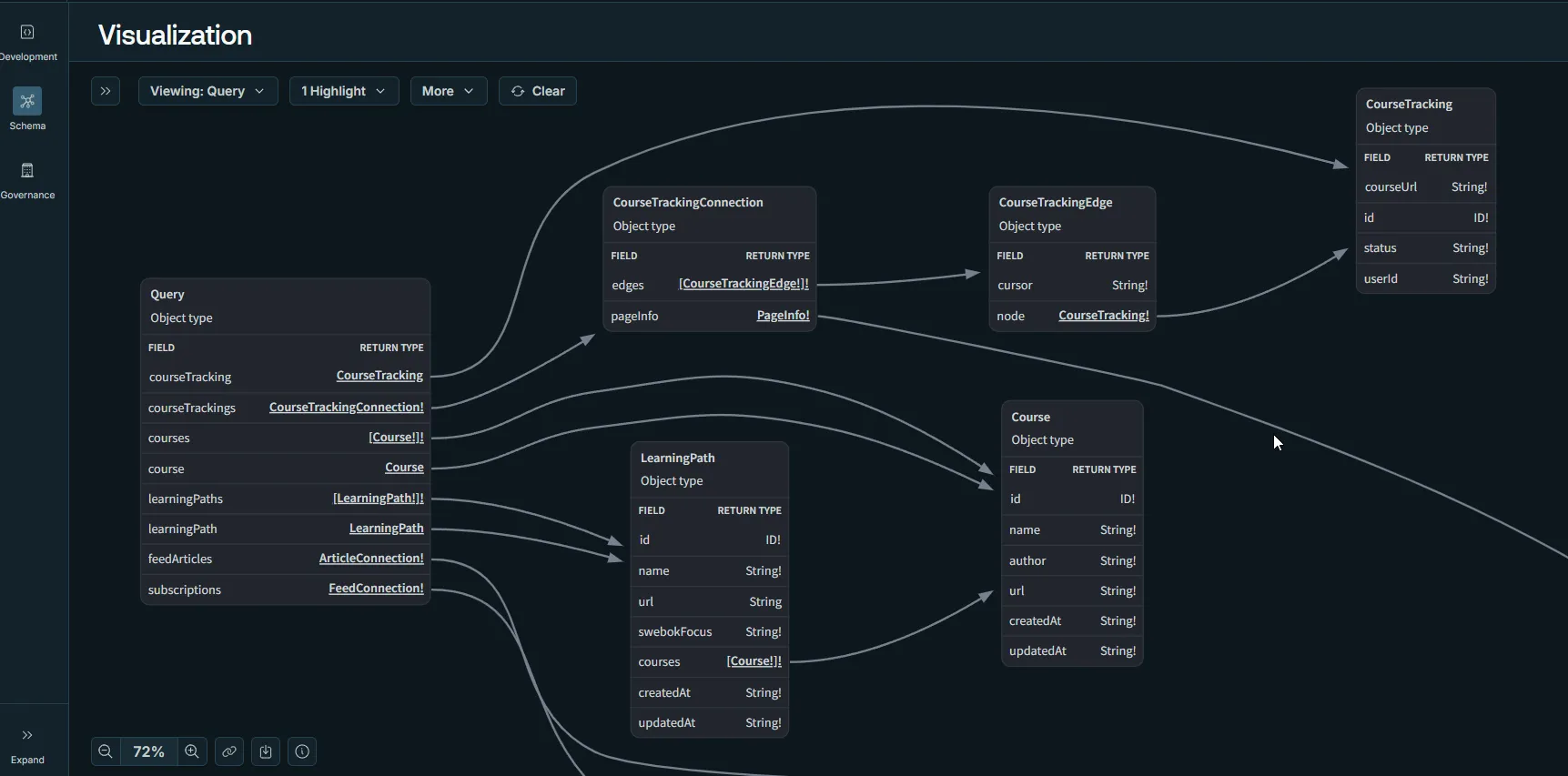Follow the [Course!]! link in Query card
The height and width of the screenshot is (776, 1568).
[x=396, y=438]
